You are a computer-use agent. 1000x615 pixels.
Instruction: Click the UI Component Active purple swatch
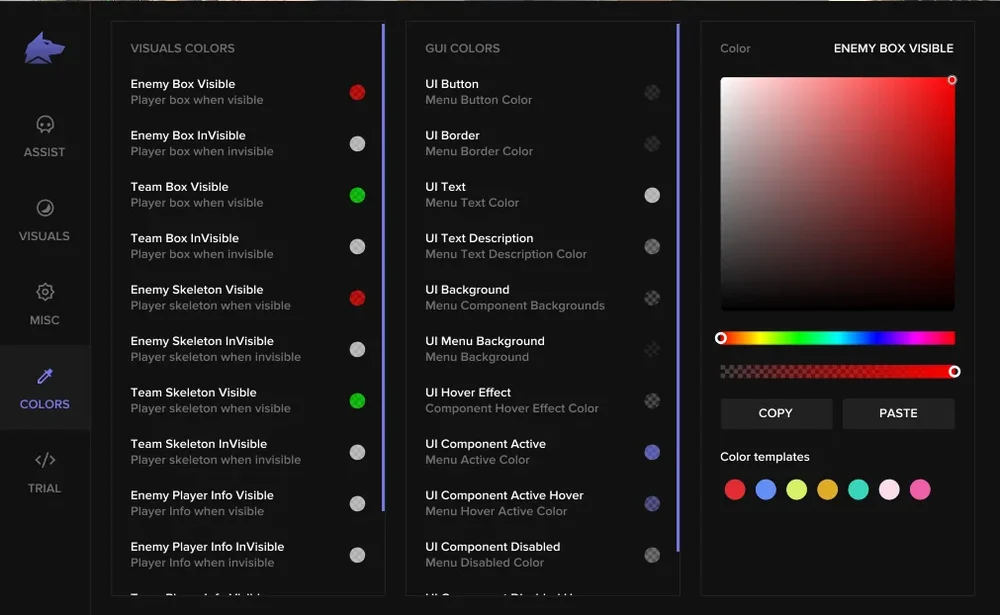point(652,452)
